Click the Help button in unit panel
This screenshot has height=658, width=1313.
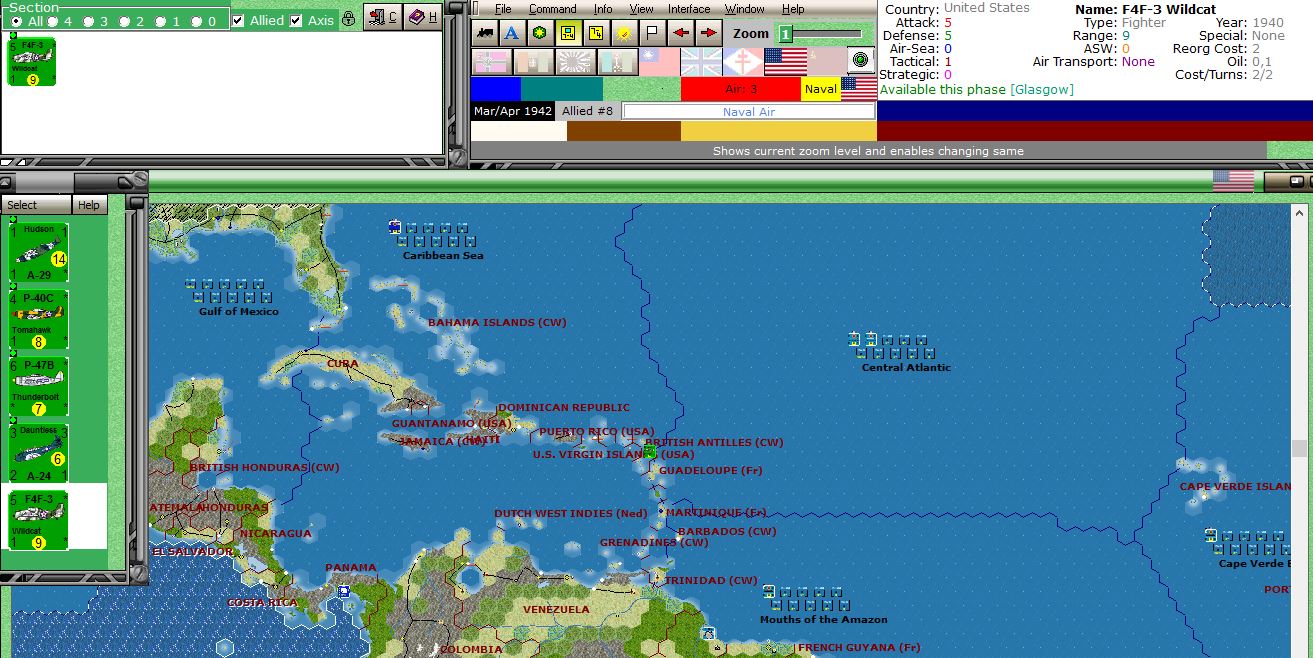(89, 205)
